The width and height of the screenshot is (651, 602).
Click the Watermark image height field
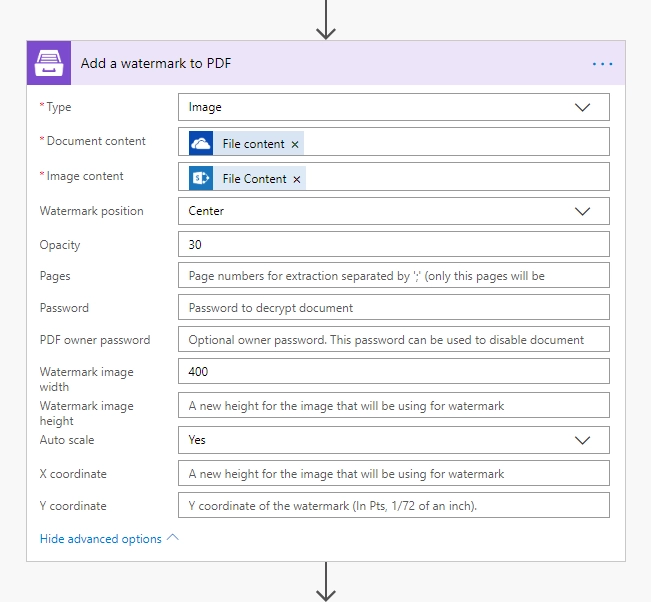tap(394, 405)
